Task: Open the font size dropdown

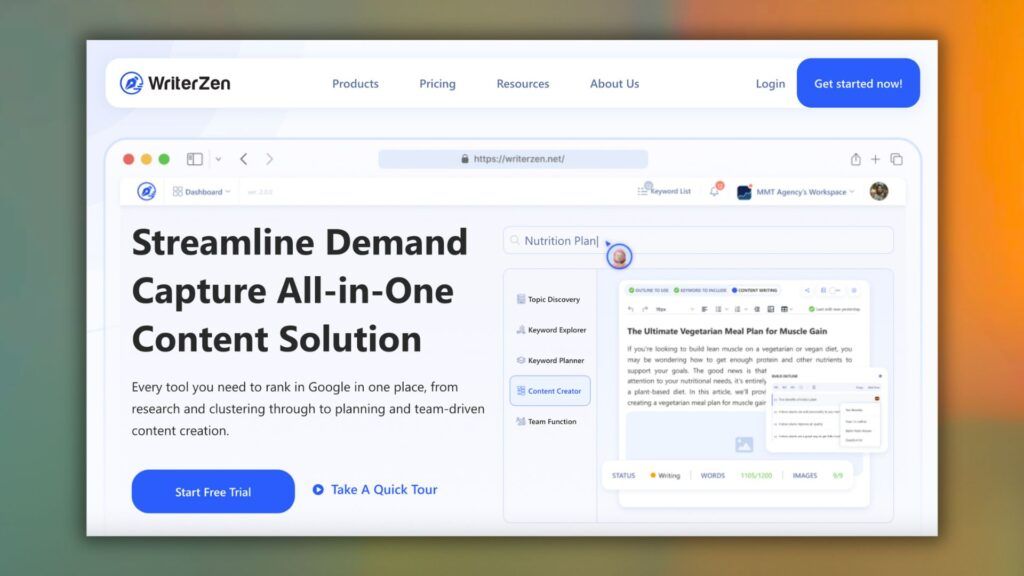Action: coord(675,310)
